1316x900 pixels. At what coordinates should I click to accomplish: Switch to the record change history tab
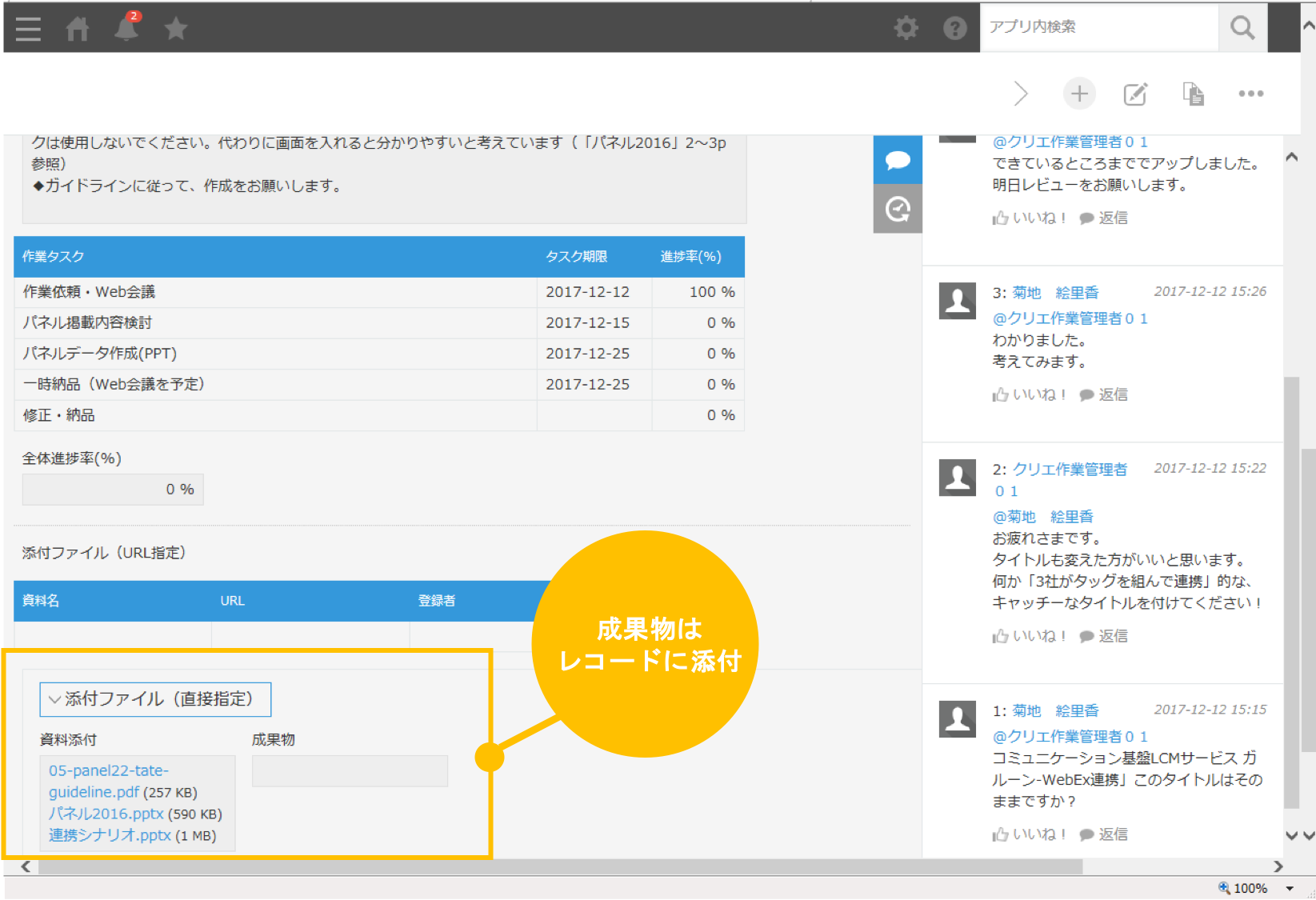tap(897, 209)
